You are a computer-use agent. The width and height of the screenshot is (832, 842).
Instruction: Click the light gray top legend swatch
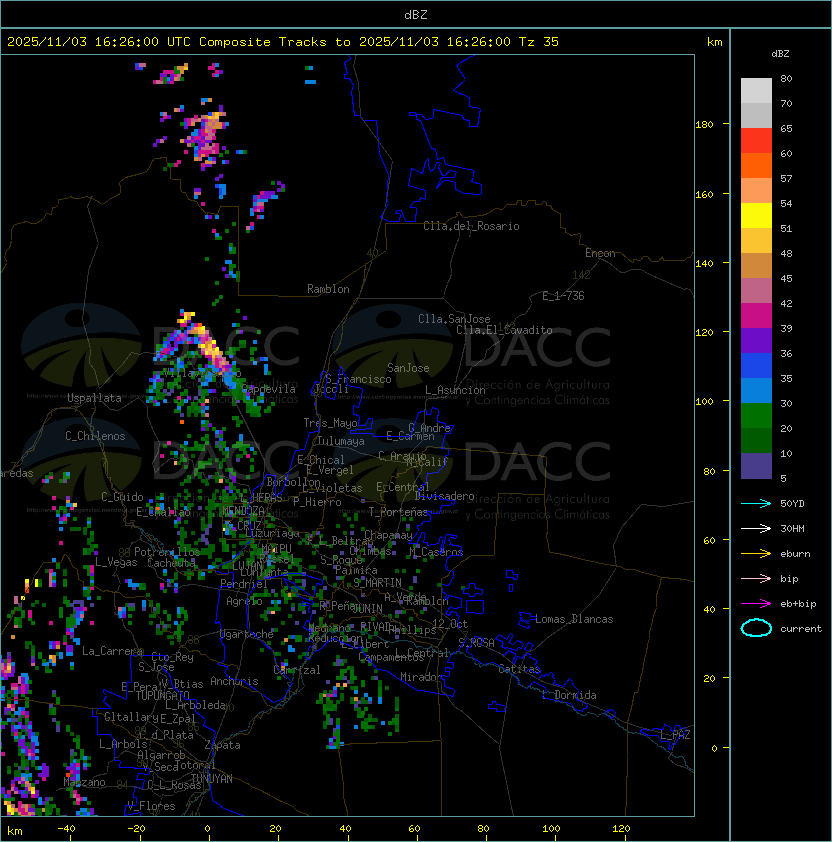(x=756, y=91)
